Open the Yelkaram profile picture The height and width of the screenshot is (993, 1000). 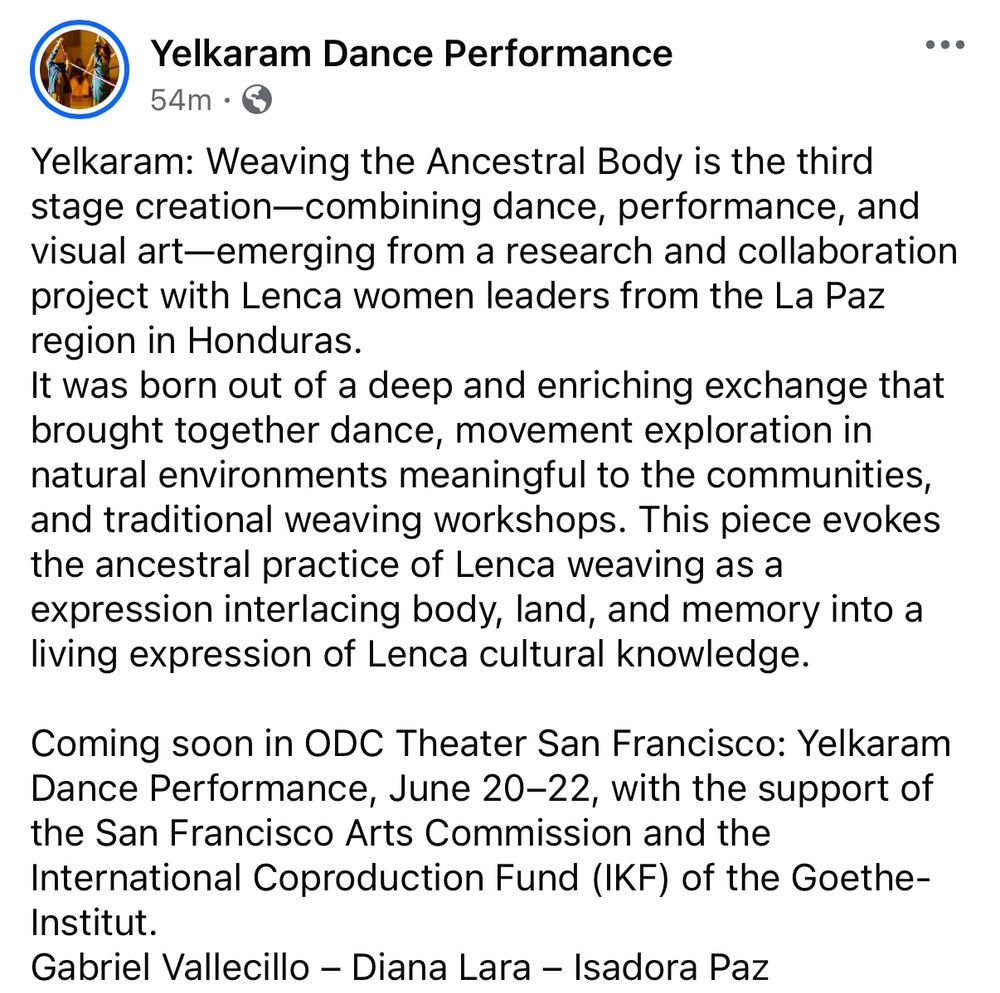(x=80, y=70)
